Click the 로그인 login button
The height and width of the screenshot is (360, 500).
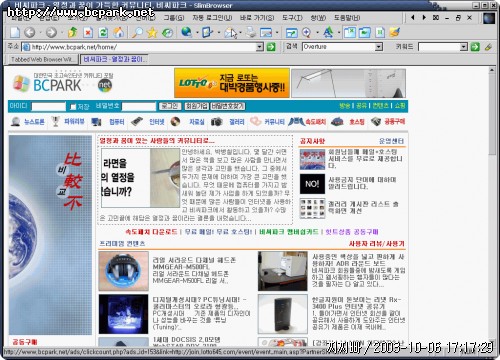click(170, 106)
